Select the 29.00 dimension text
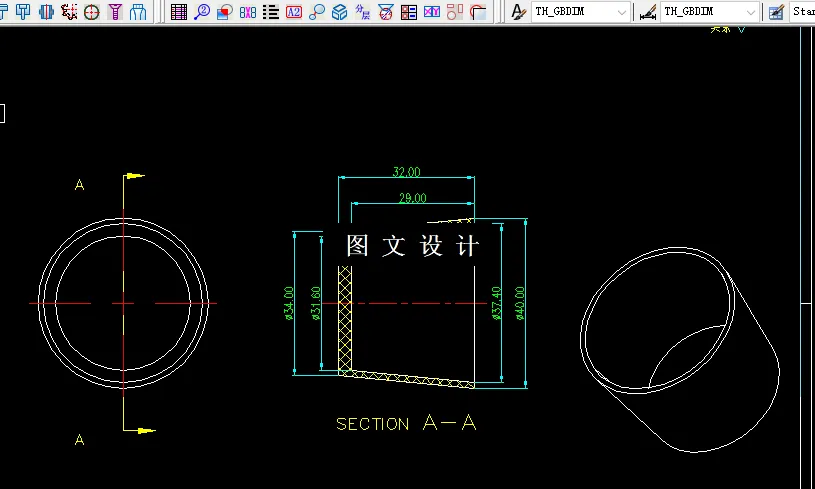Screen dimensions: 815x489 tap(413, 198)
